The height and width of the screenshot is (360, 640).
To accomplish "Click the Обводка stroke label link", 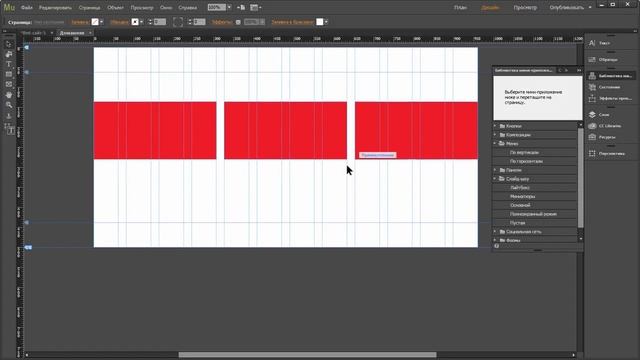I will [120, 22].
